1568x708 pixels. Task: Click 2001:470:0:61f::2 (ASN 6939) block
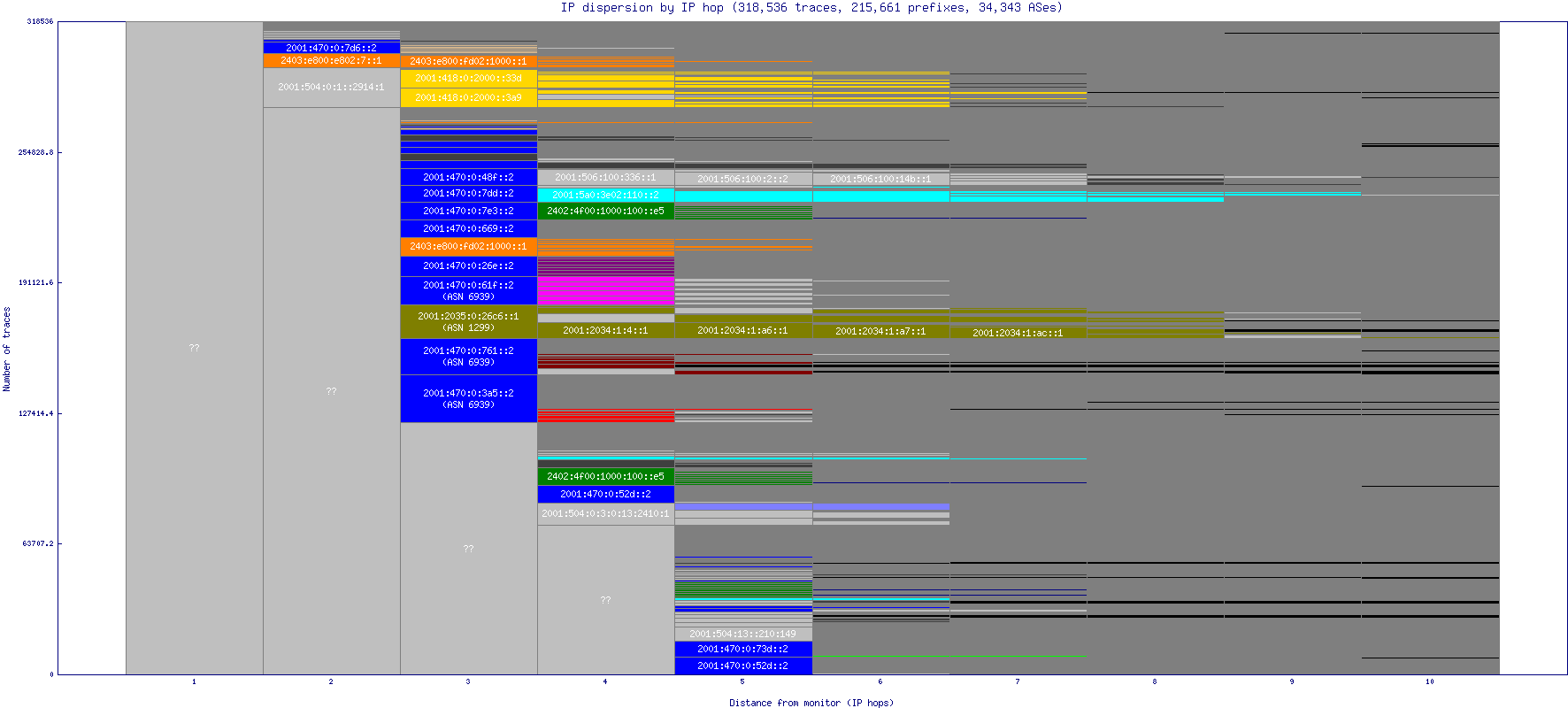468,291
